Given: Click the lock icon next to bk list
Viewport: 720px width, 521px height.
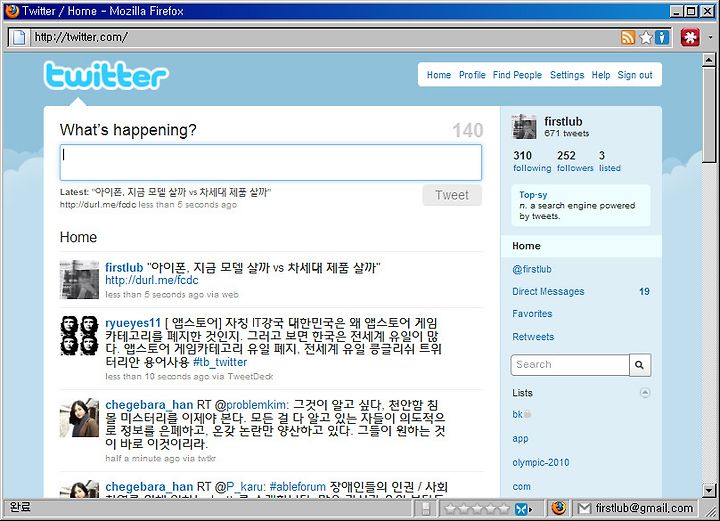Looking at the screenshot, I should [527, 414].
